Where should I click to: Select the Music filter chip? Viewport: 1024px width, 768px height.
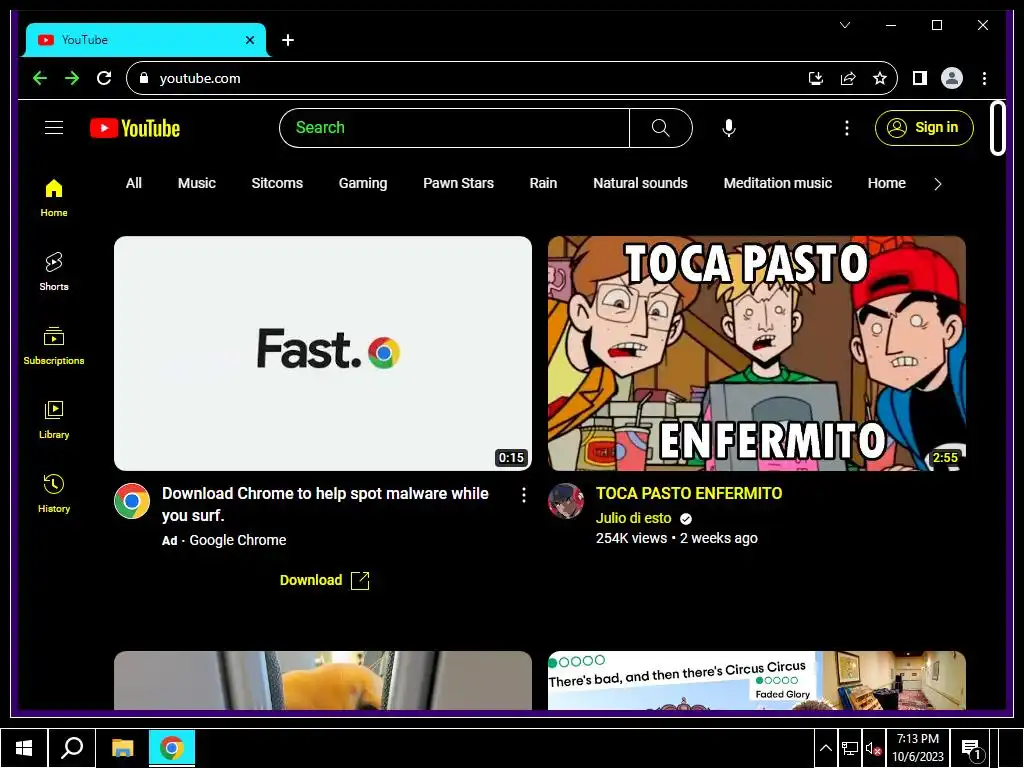point(197,184)
